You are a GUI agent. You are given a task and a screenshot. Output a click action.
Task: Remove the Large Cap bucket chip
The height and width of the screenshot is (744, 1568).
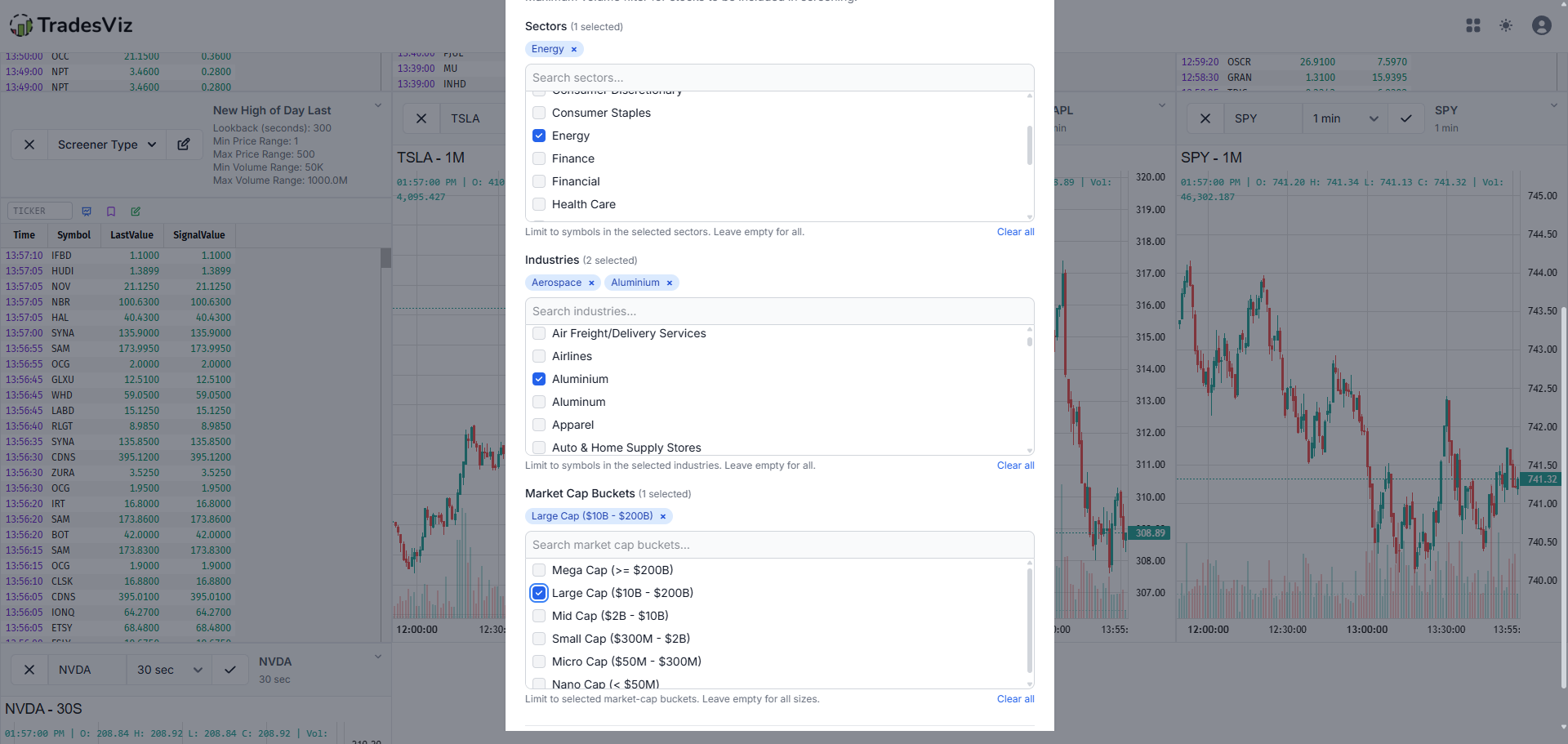[663, 516]
